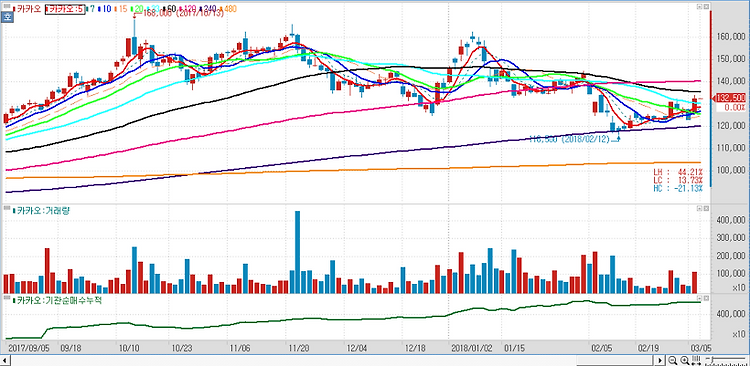
Task: Click the zoom level slider handle
Action: point(712,360)
